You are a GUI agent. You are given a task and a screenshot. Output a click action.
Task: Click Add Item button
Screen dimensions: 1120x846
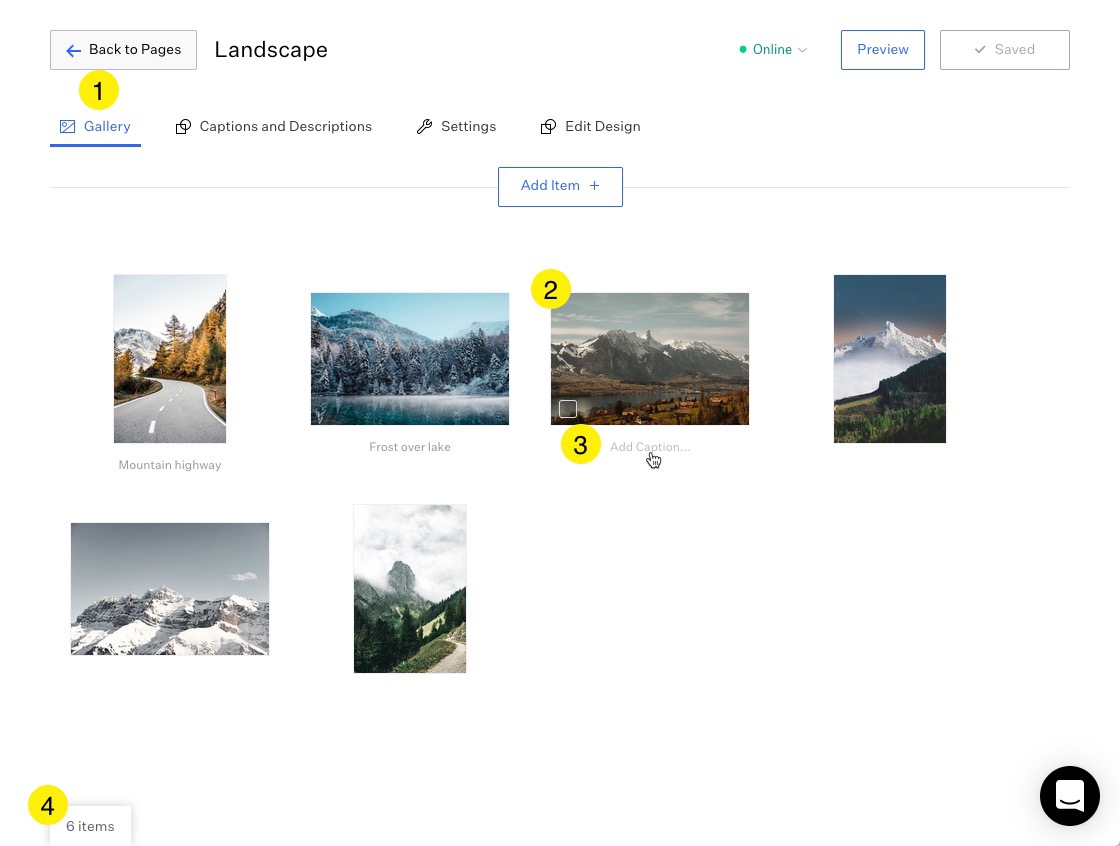(560, 186)
